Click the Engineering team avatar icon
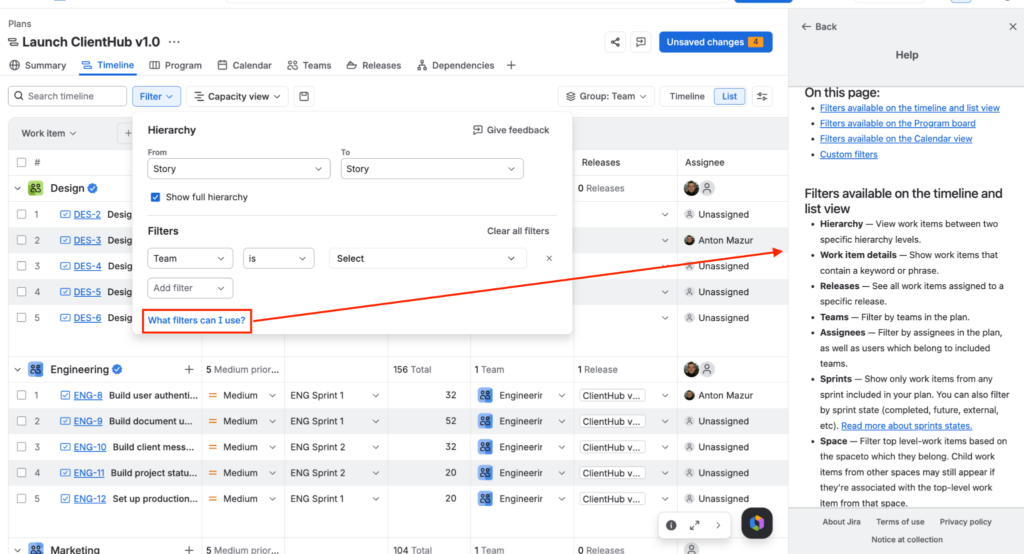This screenshot has width=1024, height=554. click(x=35, y=370)
